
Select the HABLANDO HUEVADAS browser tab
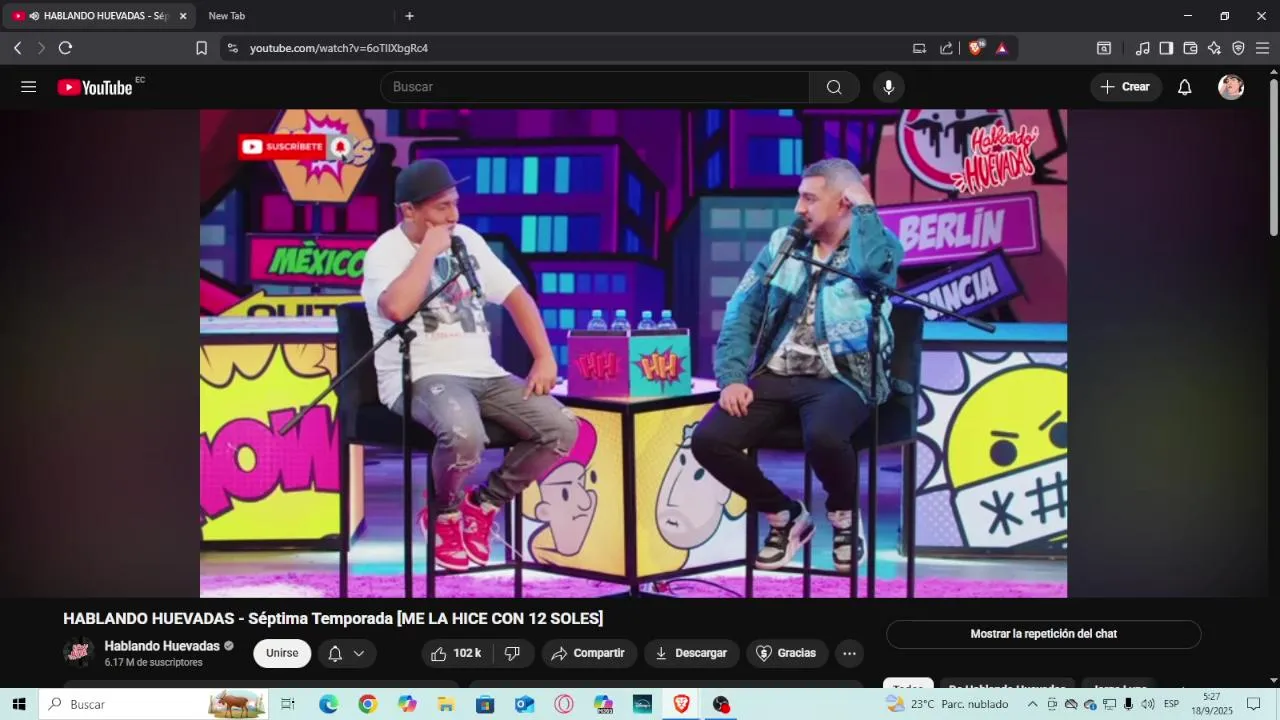98,16
